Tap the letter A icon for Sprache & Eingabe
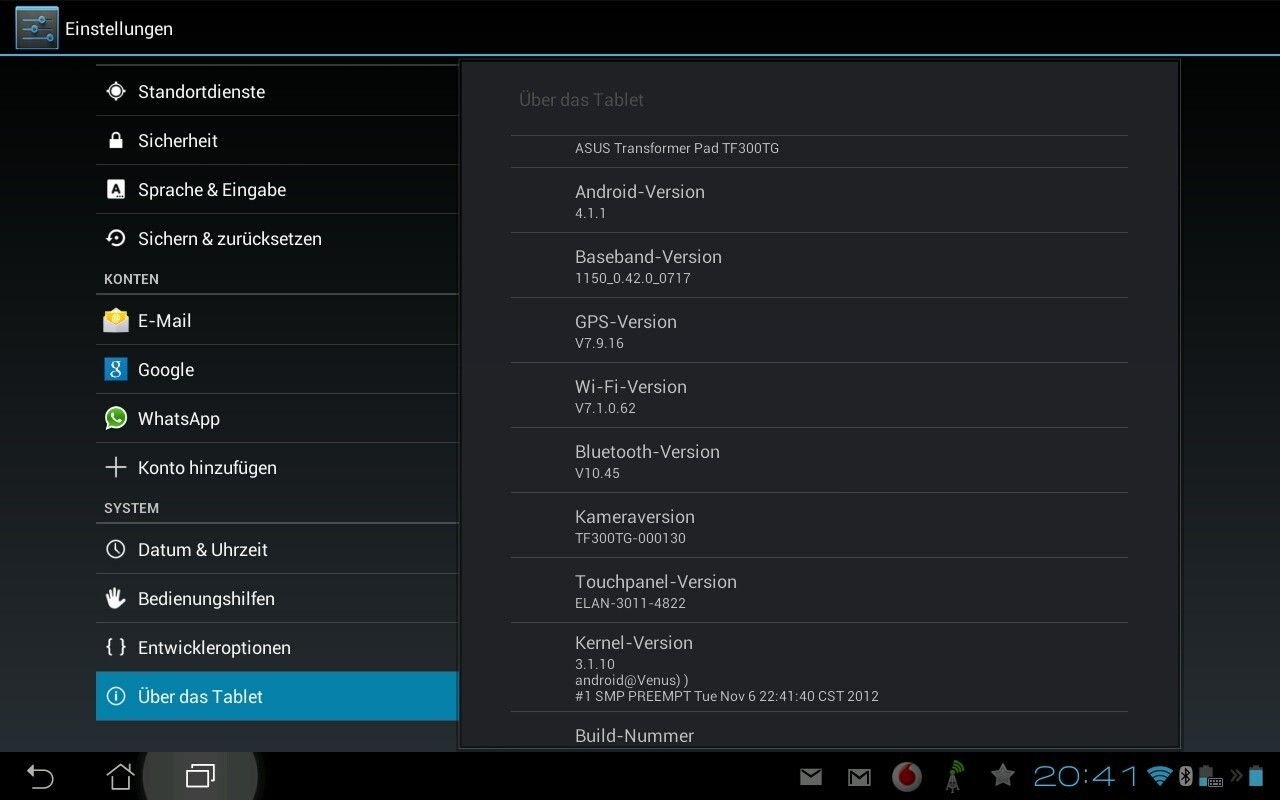 [116, 190]
